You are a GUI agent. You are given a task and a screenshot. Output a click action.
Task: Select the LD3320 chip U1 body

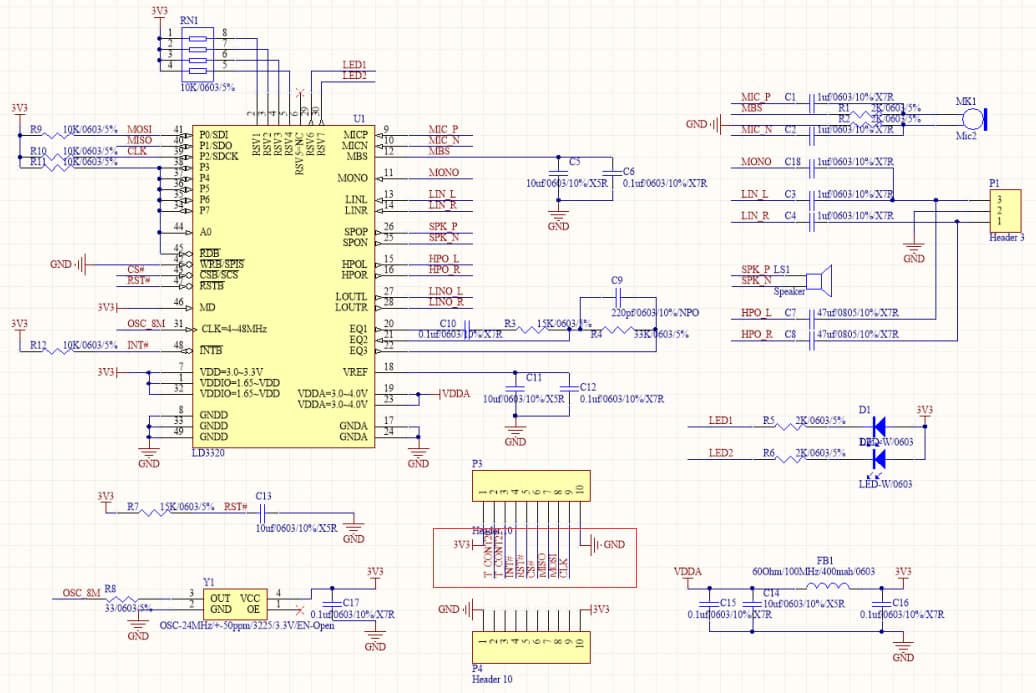[x=283, y=290]
